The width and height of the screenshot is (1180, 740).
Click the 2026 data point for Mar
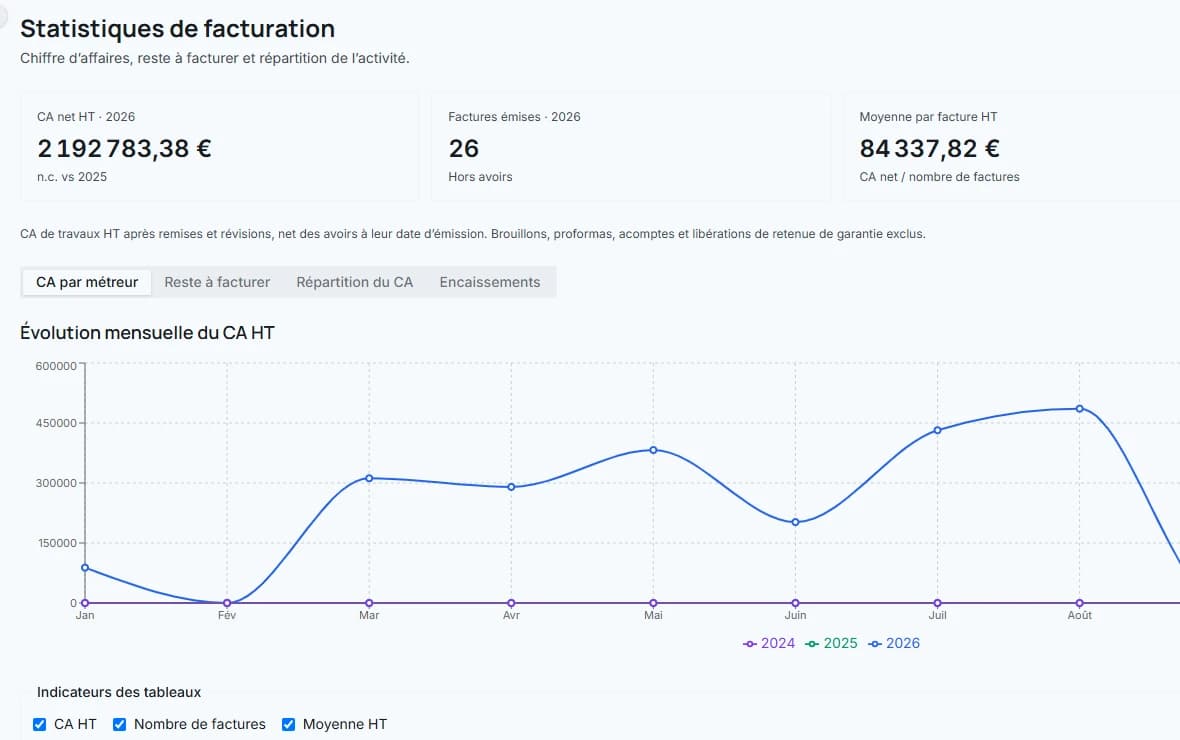coord(369,478)
